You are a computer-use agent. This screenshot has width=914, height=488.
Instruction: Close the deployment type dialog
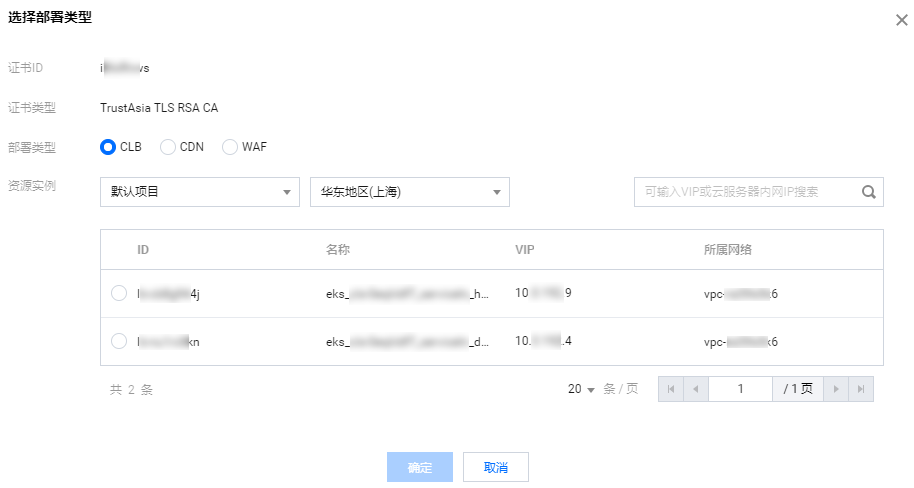coord(901,20)
